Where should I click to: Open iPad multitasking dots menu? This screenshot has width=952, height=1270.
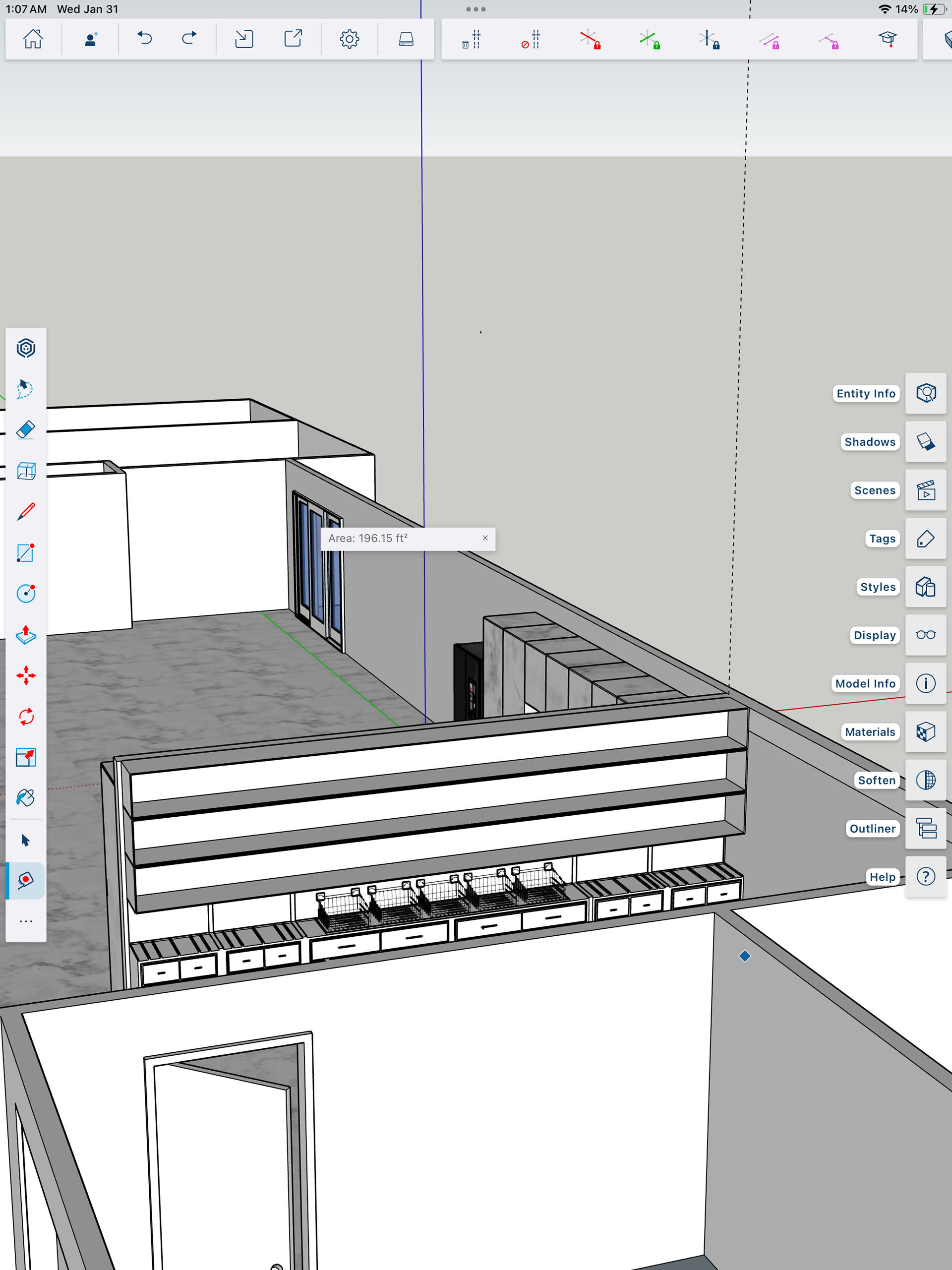tap(476, 9)
